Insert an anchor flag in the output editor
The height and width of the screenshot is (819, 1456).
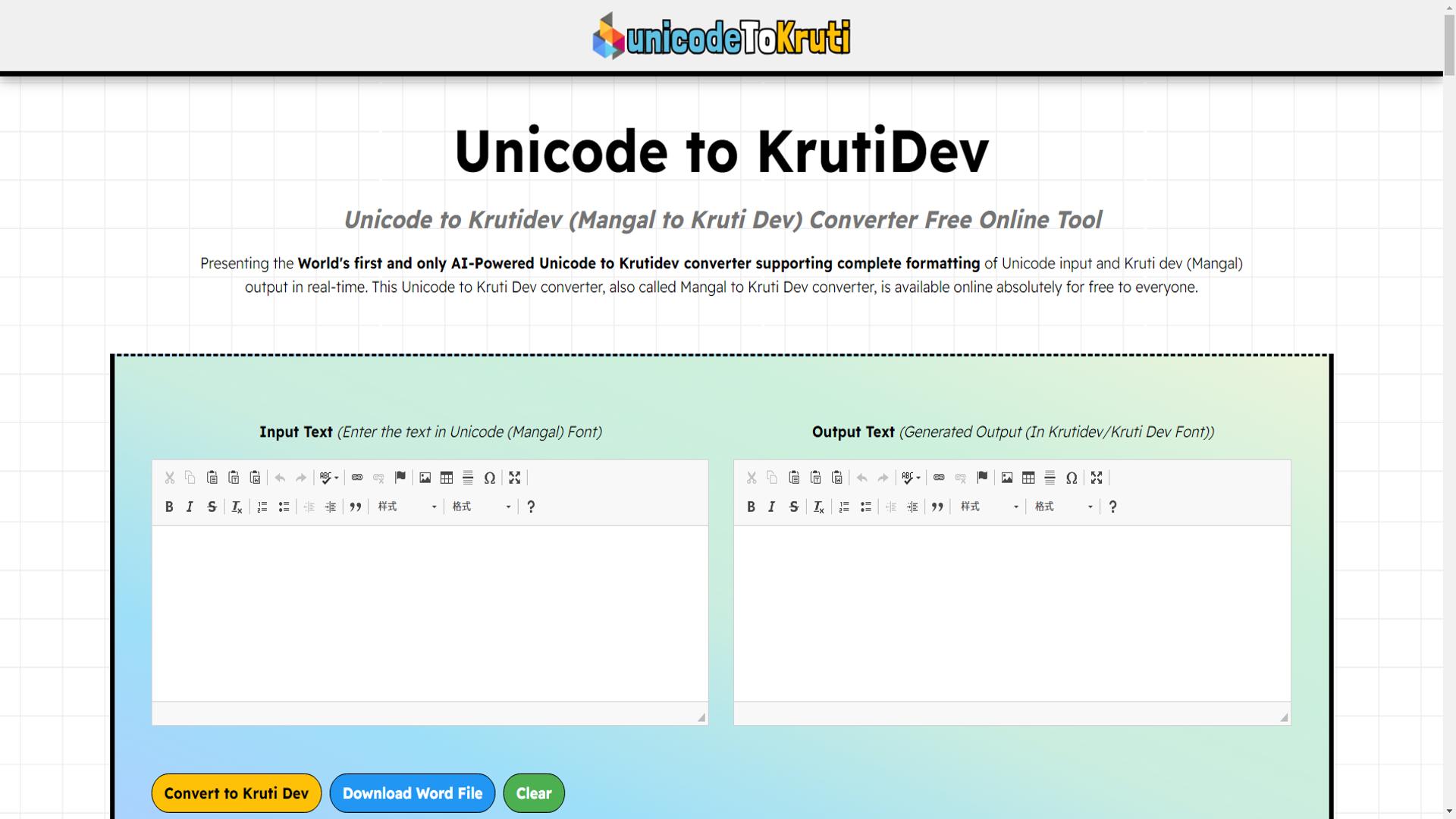click(x=982, y=478)
